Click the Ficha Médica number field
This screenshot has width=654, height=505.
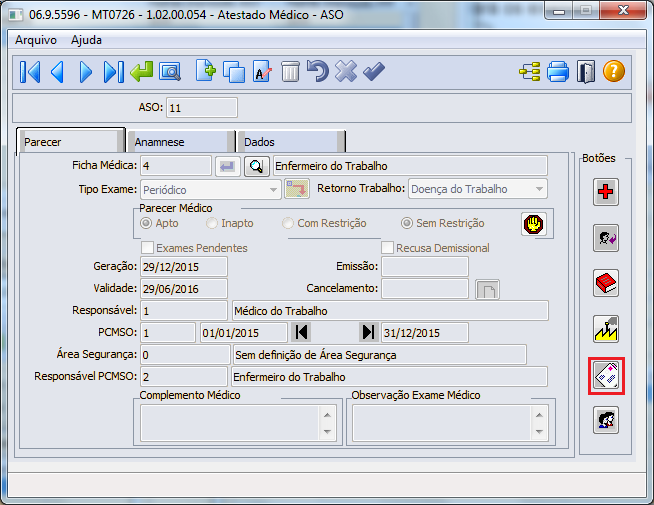(176, 166)
